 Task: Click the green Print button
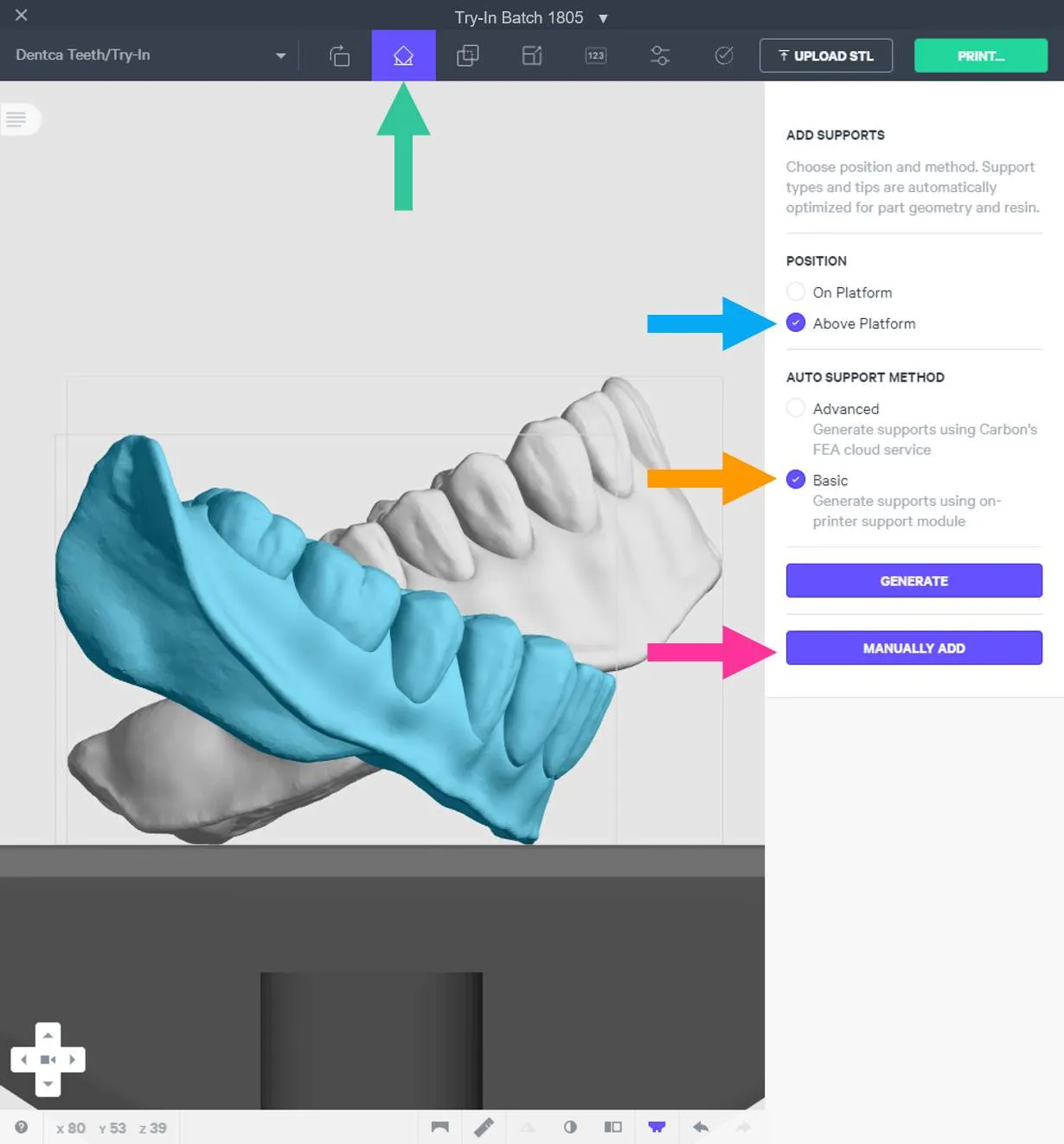pyautogui.click(x=981, y=56)
